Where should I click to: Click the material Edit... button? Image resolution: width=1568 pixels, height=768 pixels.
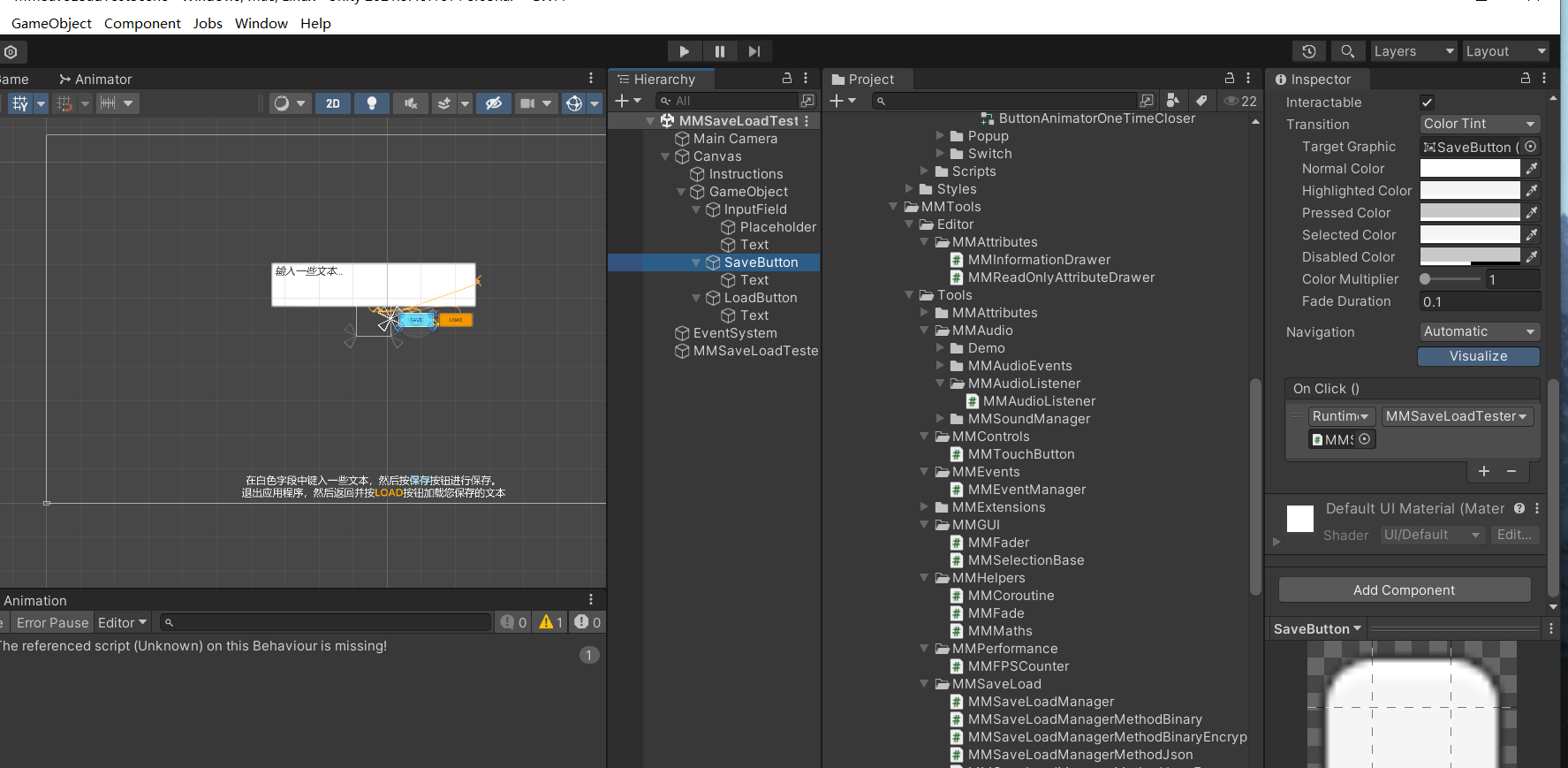click(x=1515, y=535)
